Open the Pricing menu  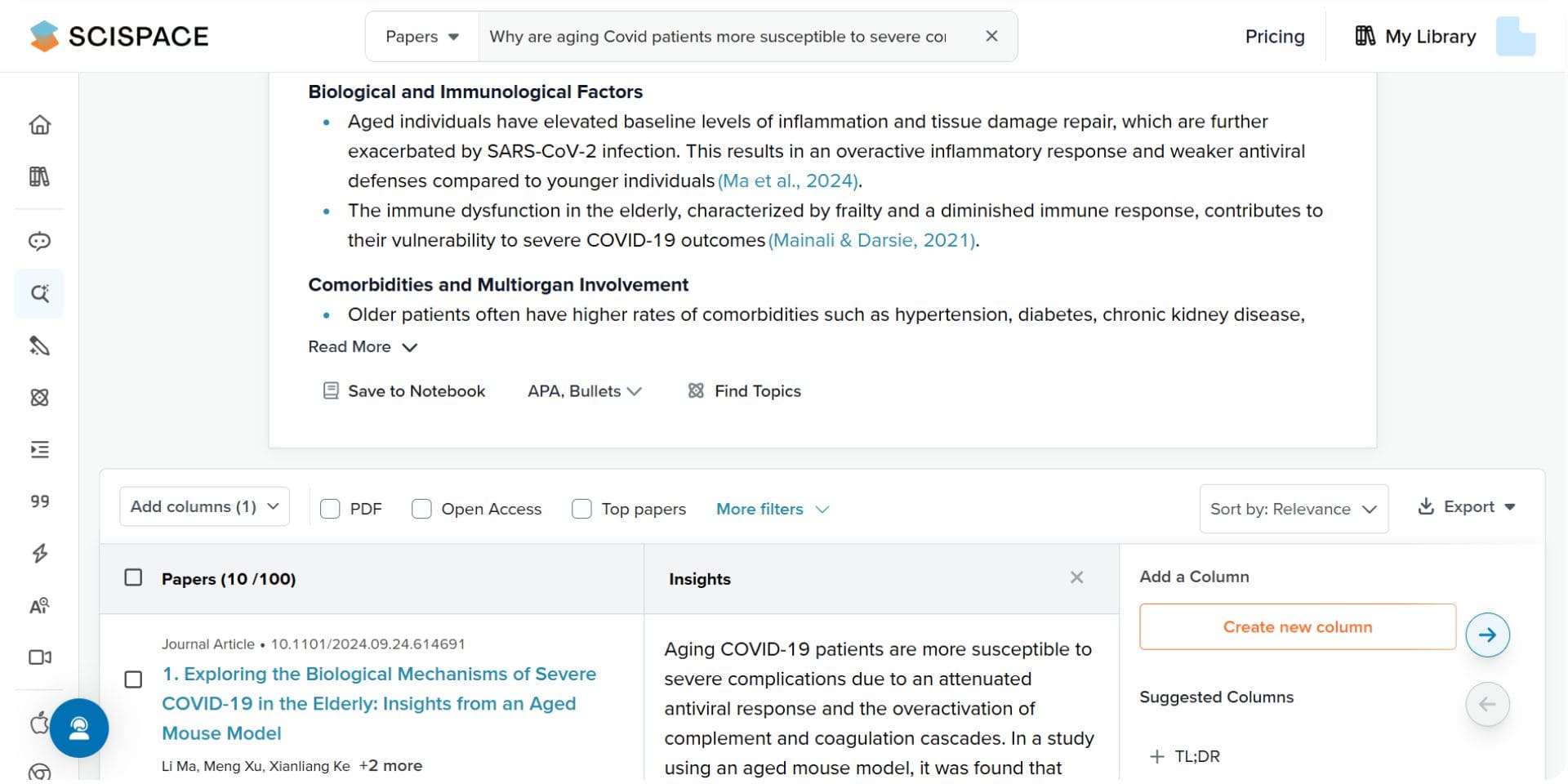pos(1274,36)
